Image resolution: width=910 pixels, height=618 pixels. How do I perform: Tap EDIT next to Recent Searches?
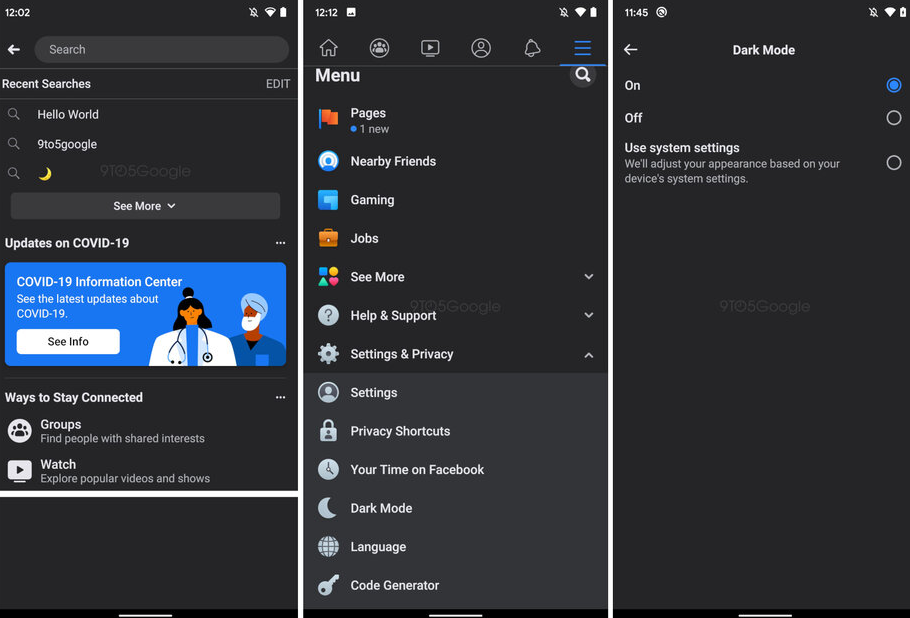(277, 84)
